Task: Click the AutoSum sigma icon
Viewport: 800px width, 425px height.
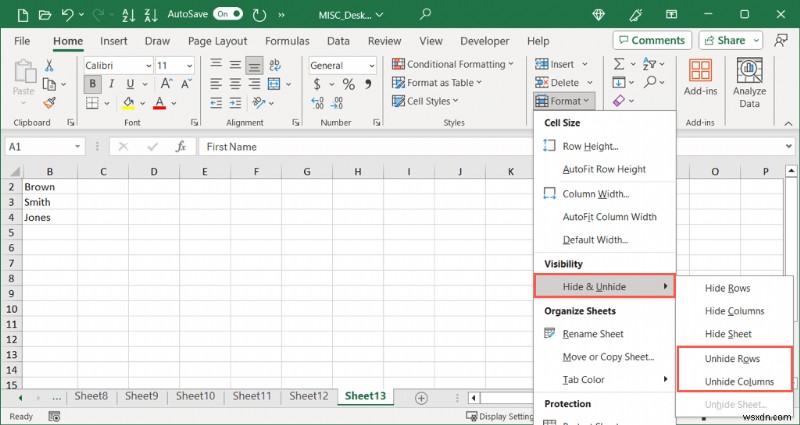Action: [x=618, y=64]
